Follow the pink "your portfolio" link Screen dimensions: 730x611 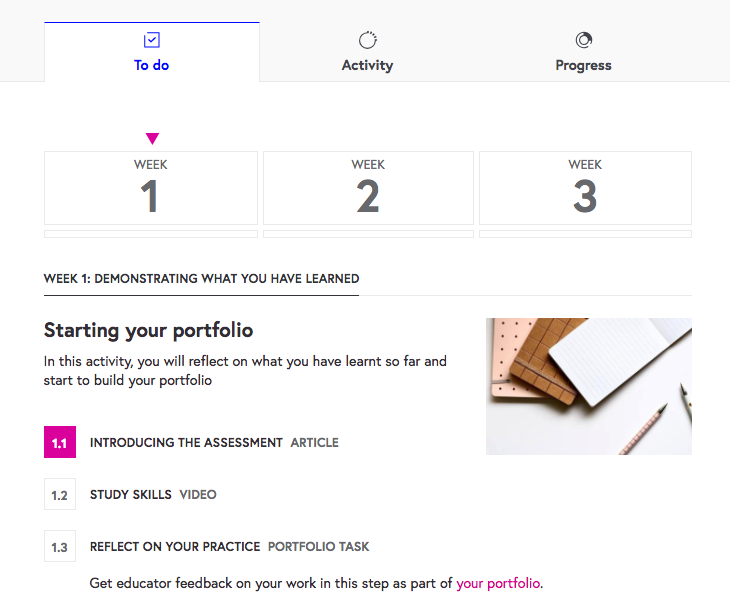pos(498,583)
